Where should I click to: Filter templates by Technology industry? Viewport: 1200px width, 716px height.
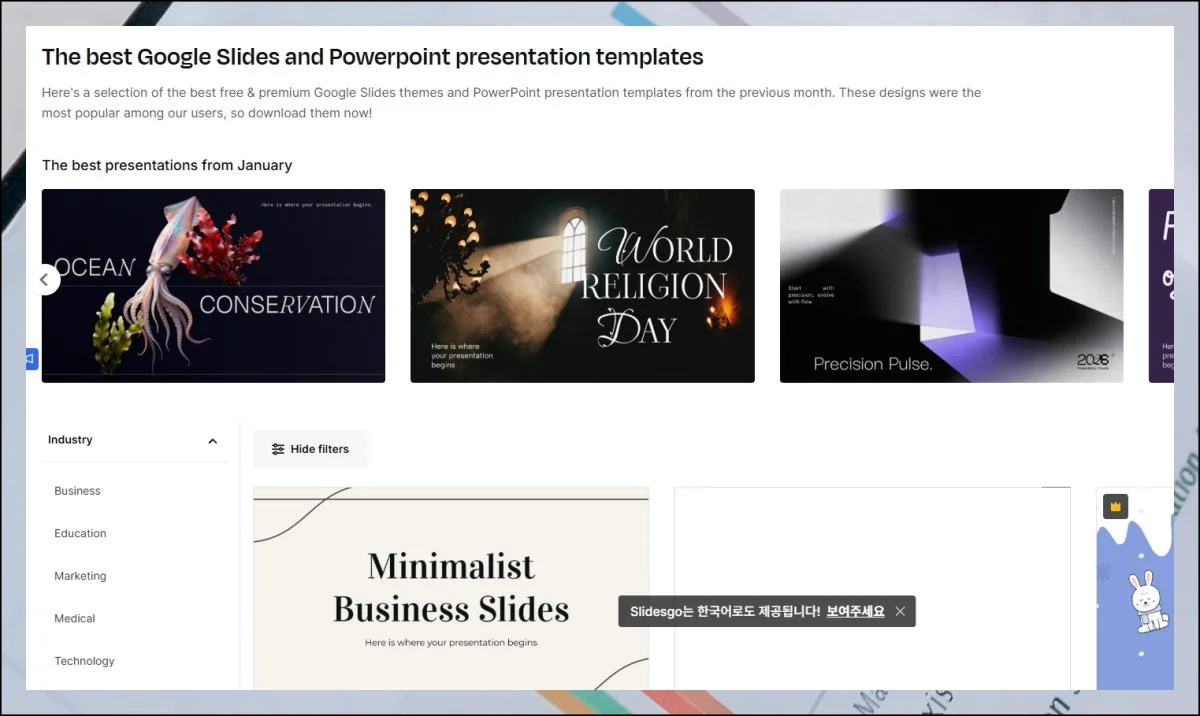(x=84, y=661)
